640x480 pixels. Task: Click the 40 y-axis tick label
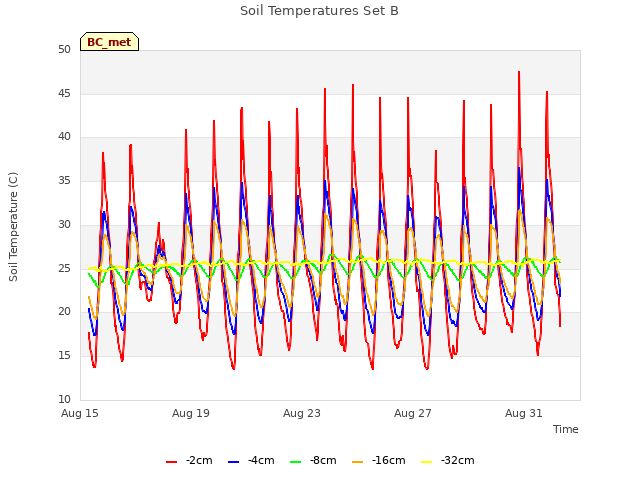click(64, 137)
